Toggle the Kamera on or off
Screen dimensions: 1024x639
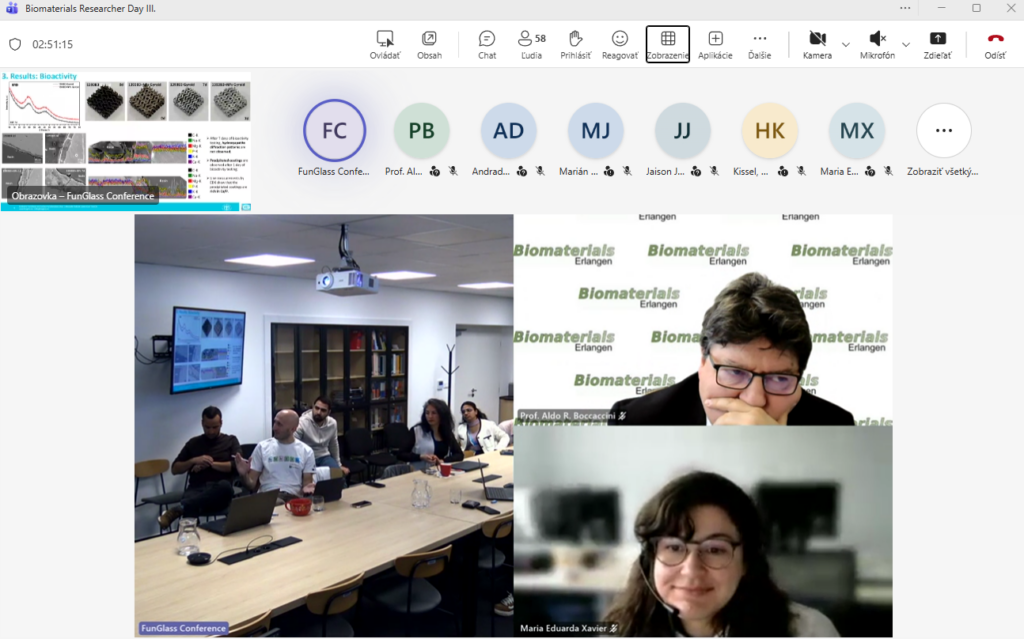pos(817,44)
